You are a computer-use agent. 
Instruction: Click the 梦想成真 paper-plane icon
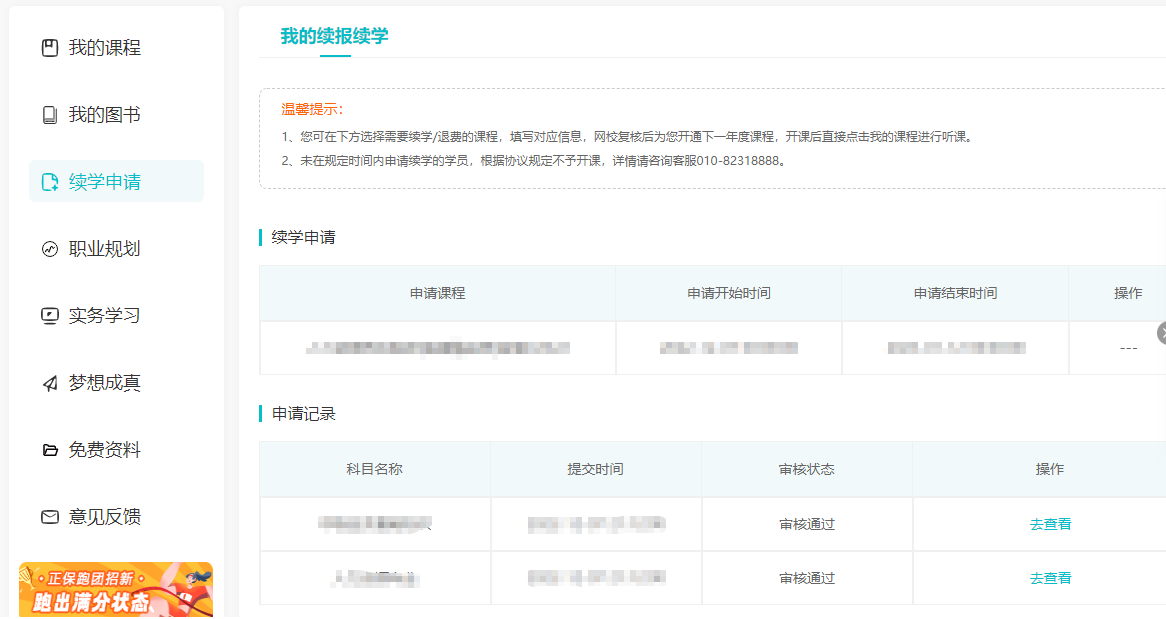49,382
